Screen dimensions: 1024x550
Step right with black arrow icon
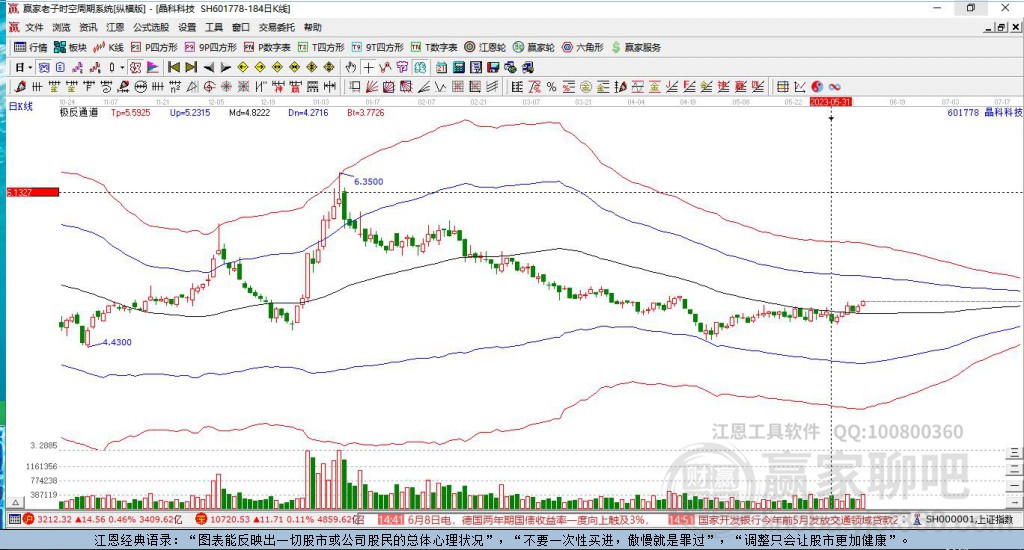[x=225, y=67]
